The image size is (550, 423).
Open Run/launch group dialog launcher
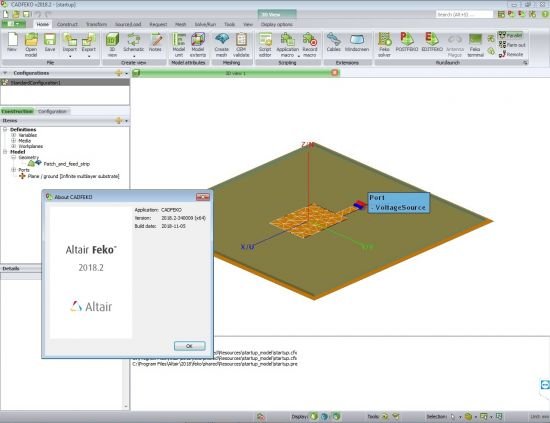pos(525,63)
